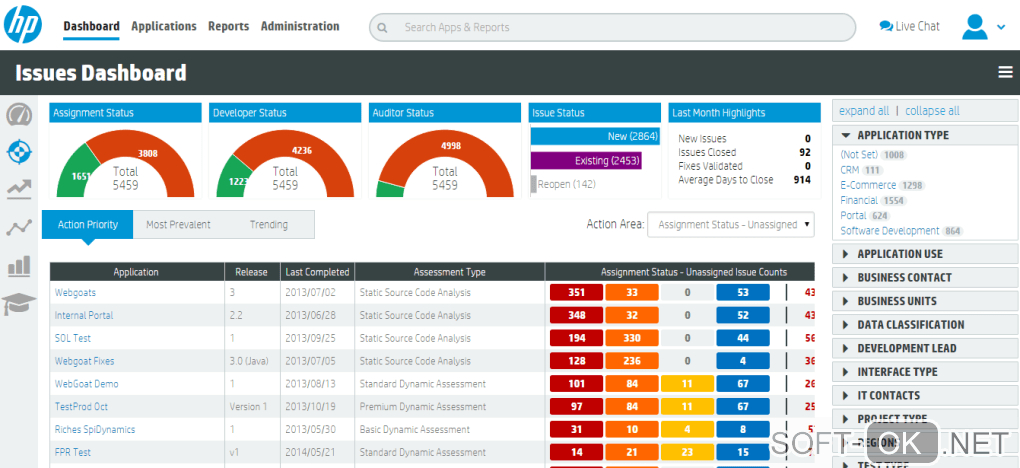Select the crosshair target sidebar icon
This screenshot has height=468, width=1020.
click(19, 152)
